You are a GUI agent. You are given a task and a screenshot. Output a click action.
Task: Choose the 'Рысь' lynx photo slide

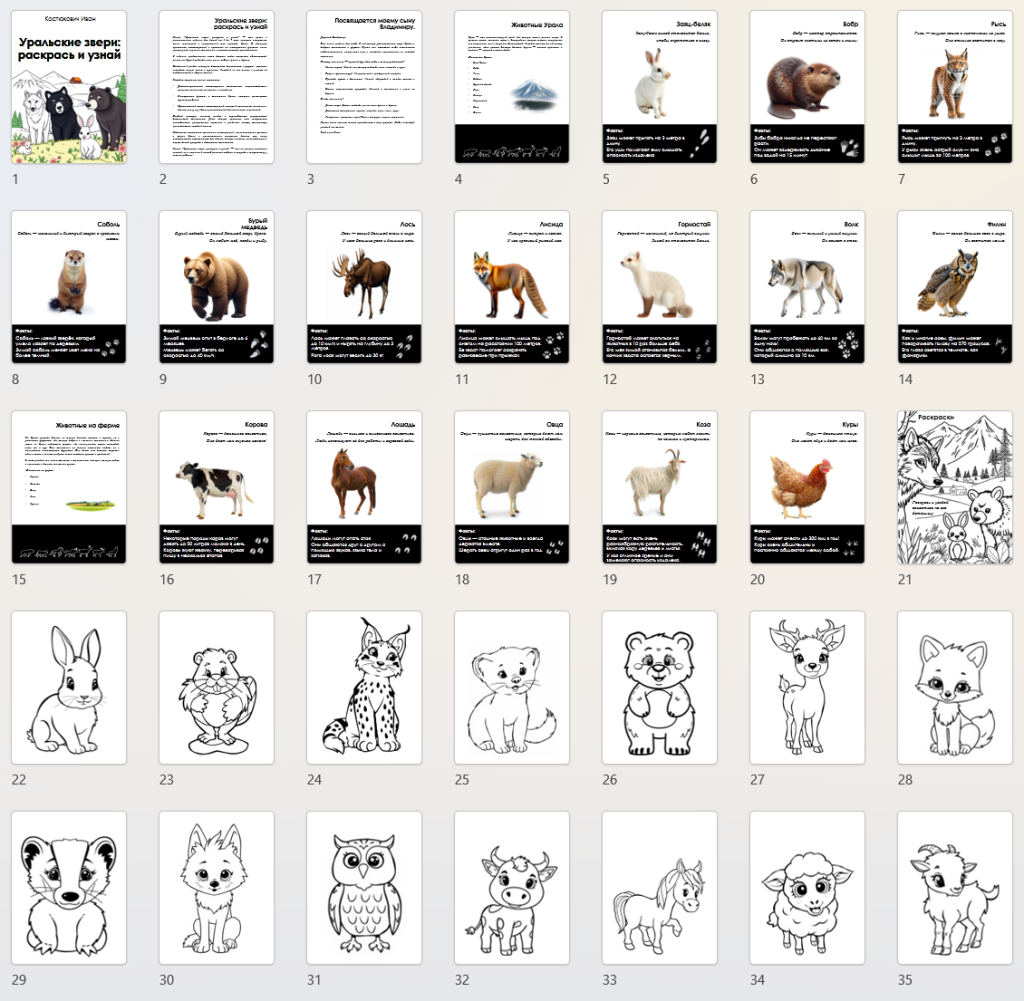point(955,87)
